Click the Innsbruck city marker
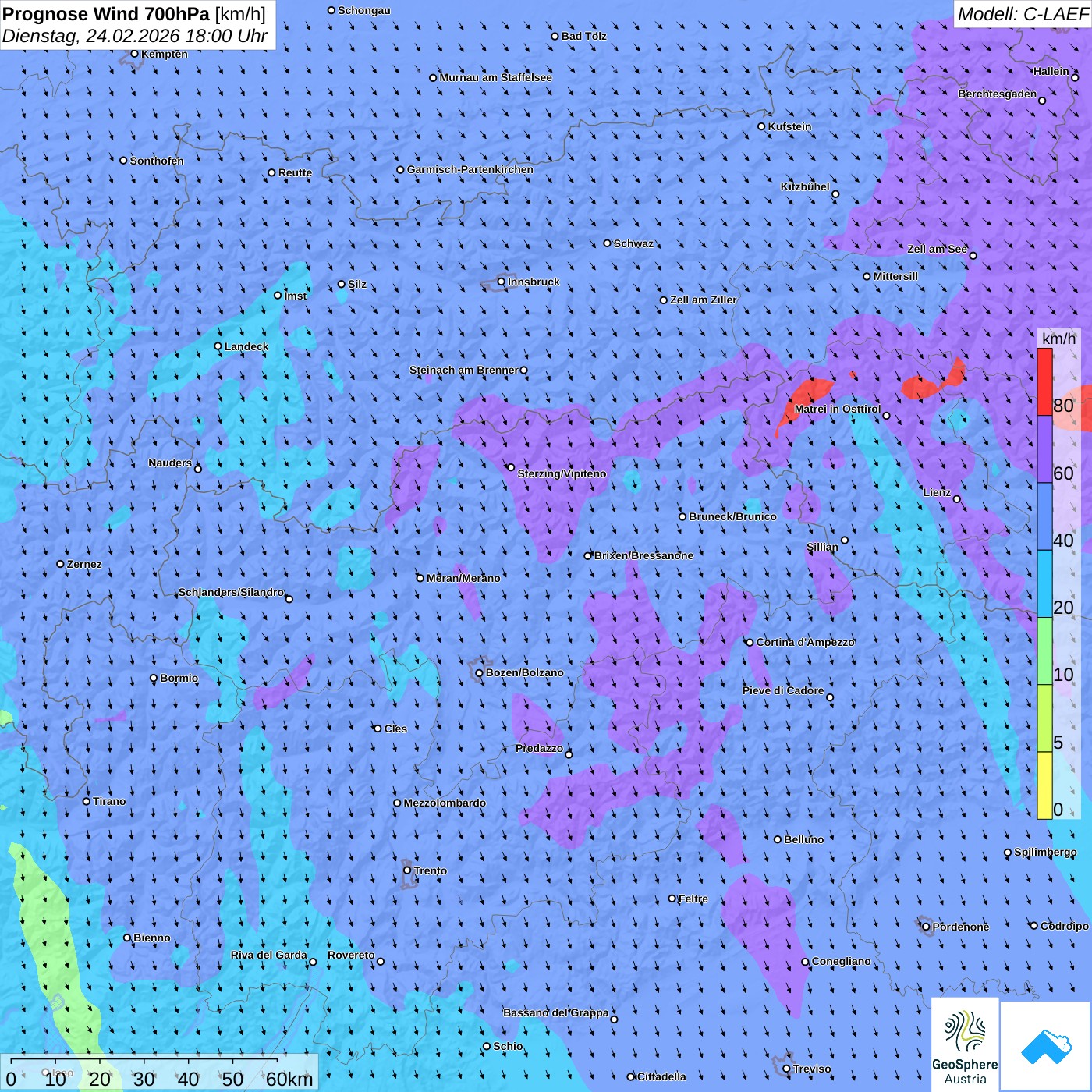Image resolution: width=1092 pixels, height=1092 pixels. 502,282
